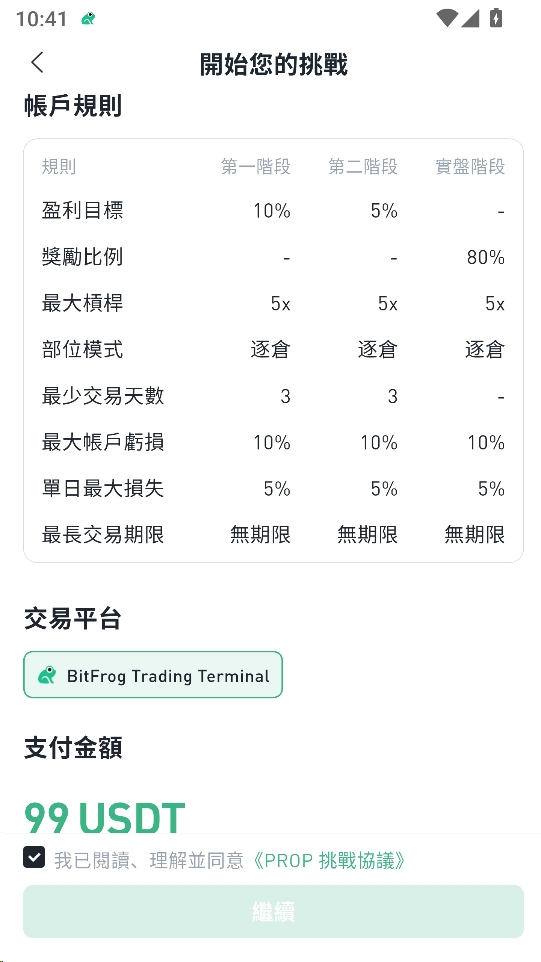Tap the 開始您的挑戰 page title

[x=274, y=64]
